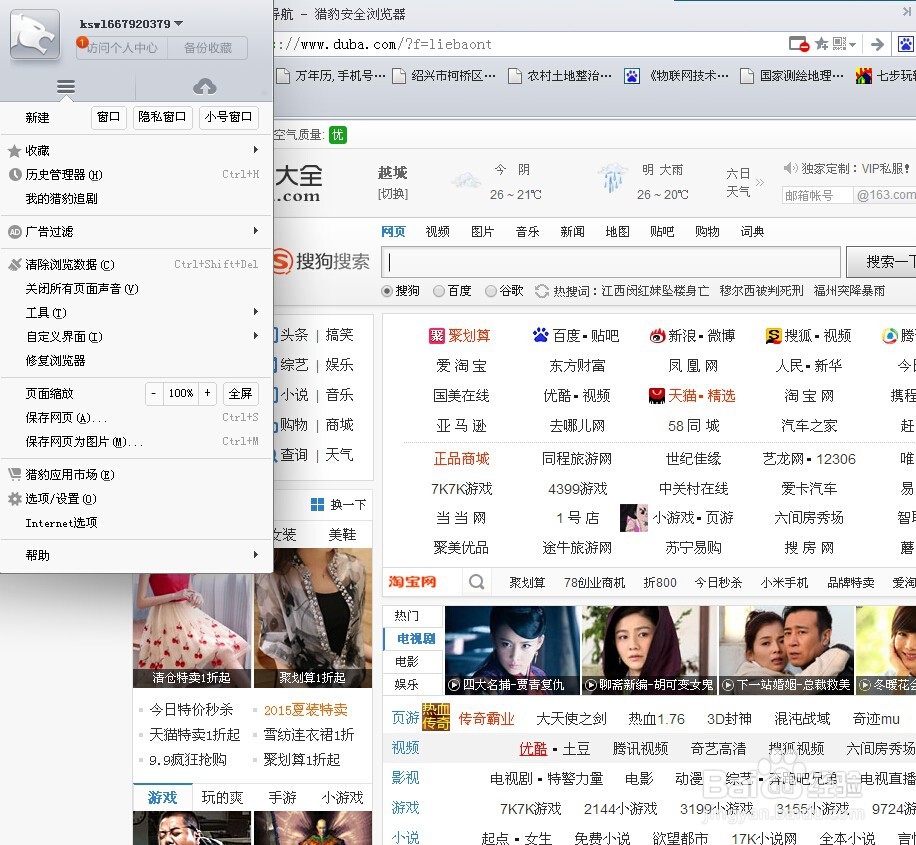916x845 pixels.
Task: Click the magnifier icon in Taobao bar
Action: pyautogui.click(x=477, y=582)
